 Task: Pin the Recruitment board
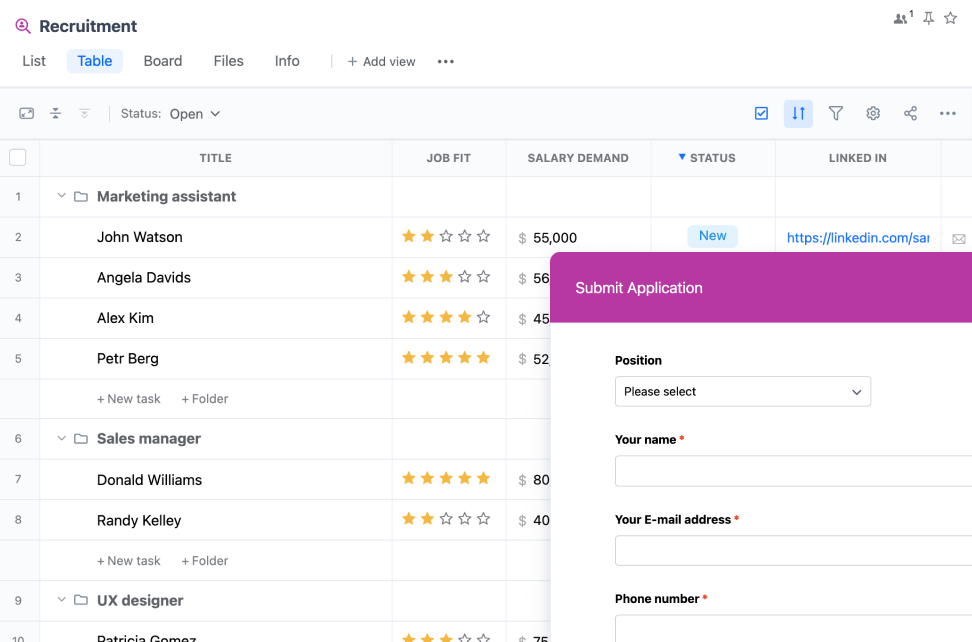click(928, 17)
